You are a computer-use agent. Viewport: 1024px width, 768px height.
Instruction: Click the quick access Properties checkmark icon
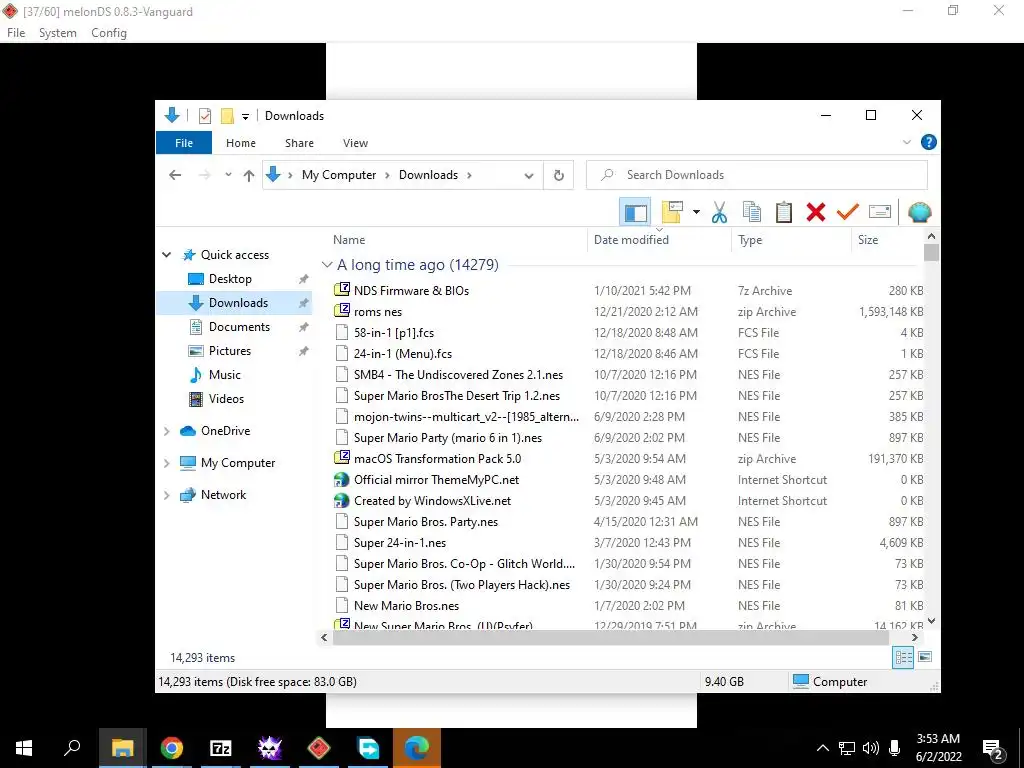[204, 116]
